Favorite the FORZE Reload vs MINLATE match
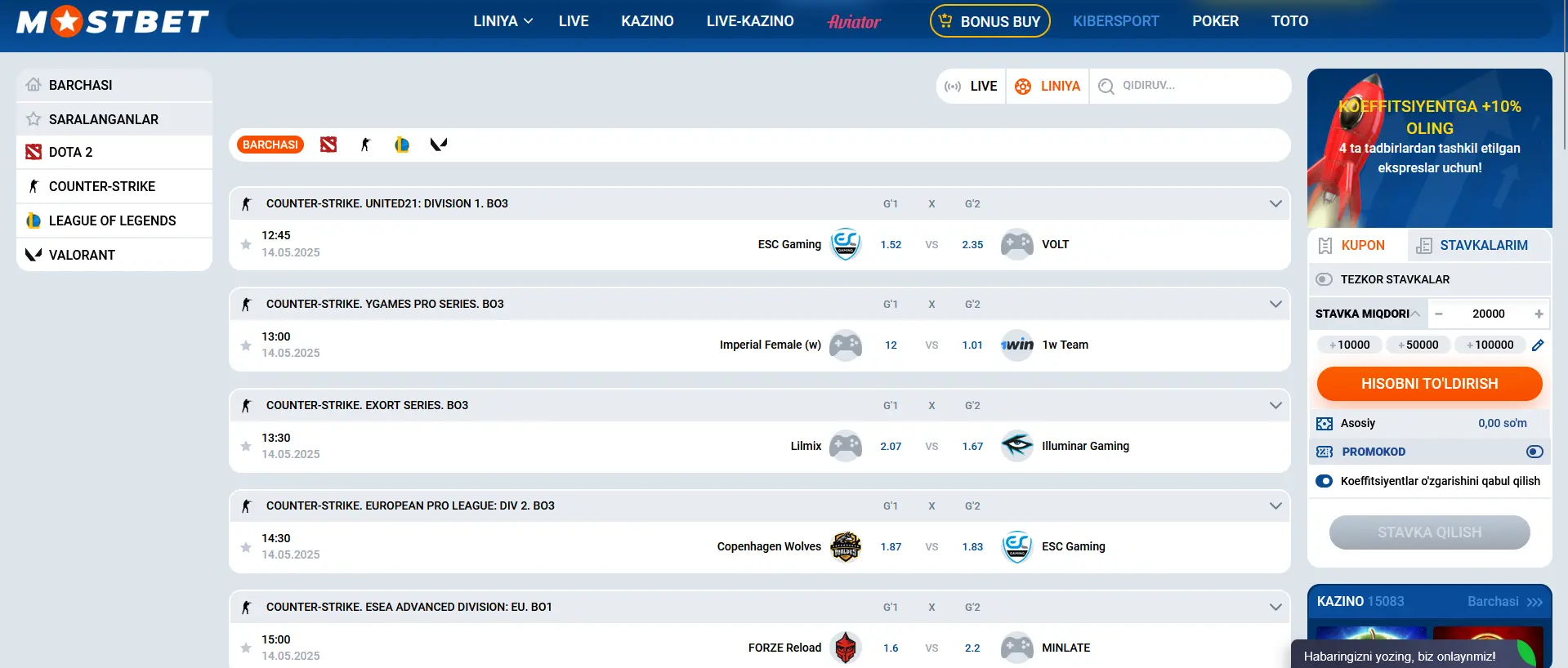Viewport: 1568px width, 668px height. coord(246,648)
